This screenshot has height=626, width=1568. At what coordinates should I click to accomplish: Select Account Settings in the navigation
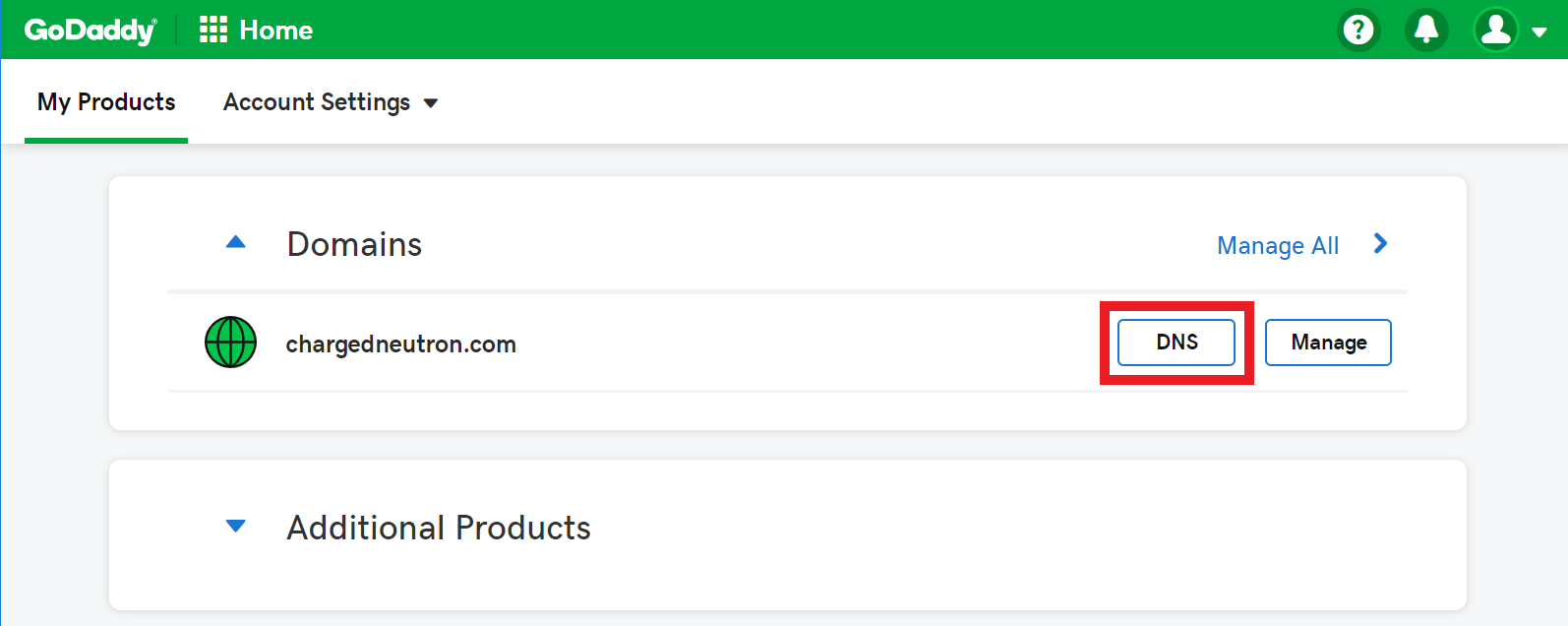[316, 101]
